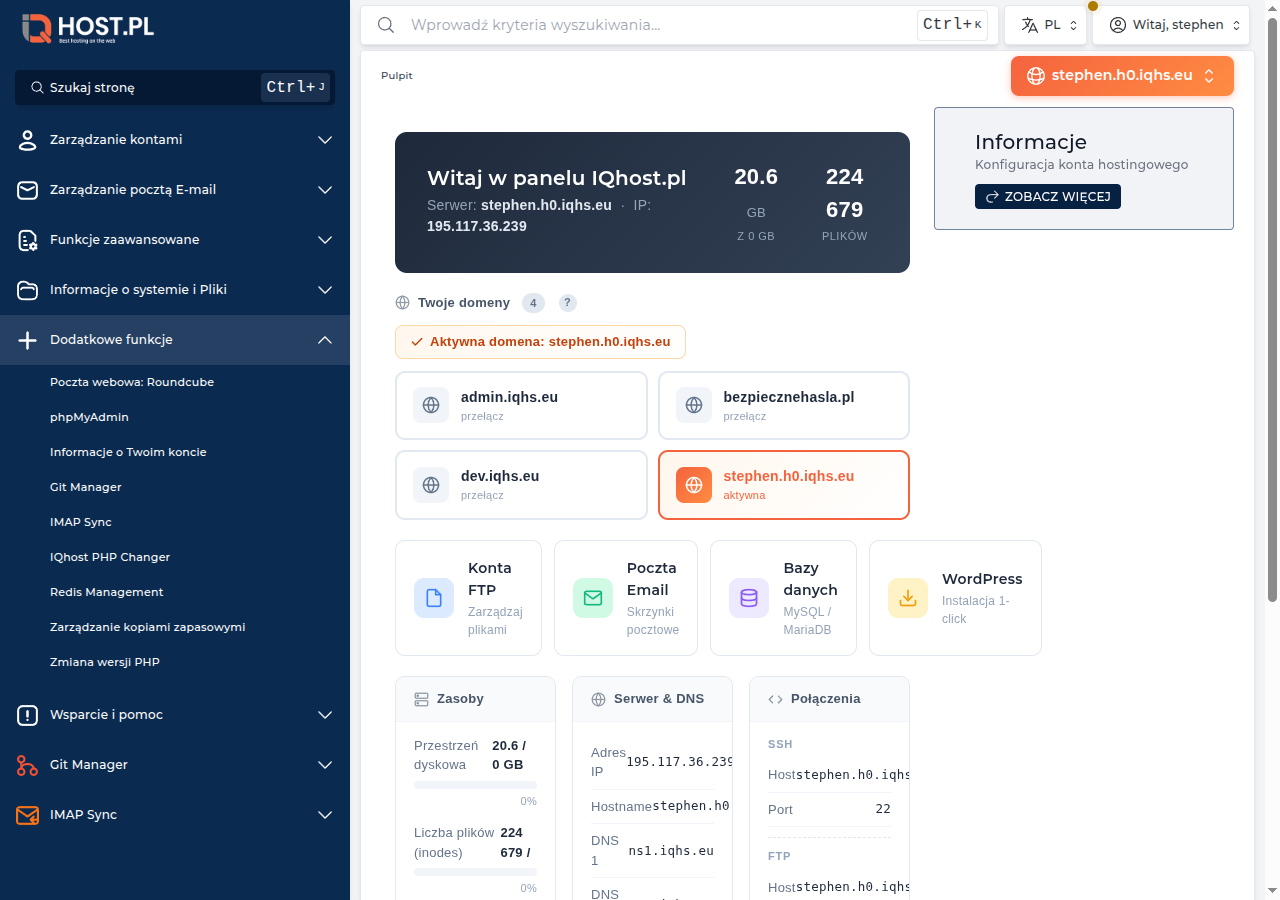This screenshot has height=900, width=1280.
Task: Click the ZOBACZ WIĘCEJ button
Action: 1048,196
